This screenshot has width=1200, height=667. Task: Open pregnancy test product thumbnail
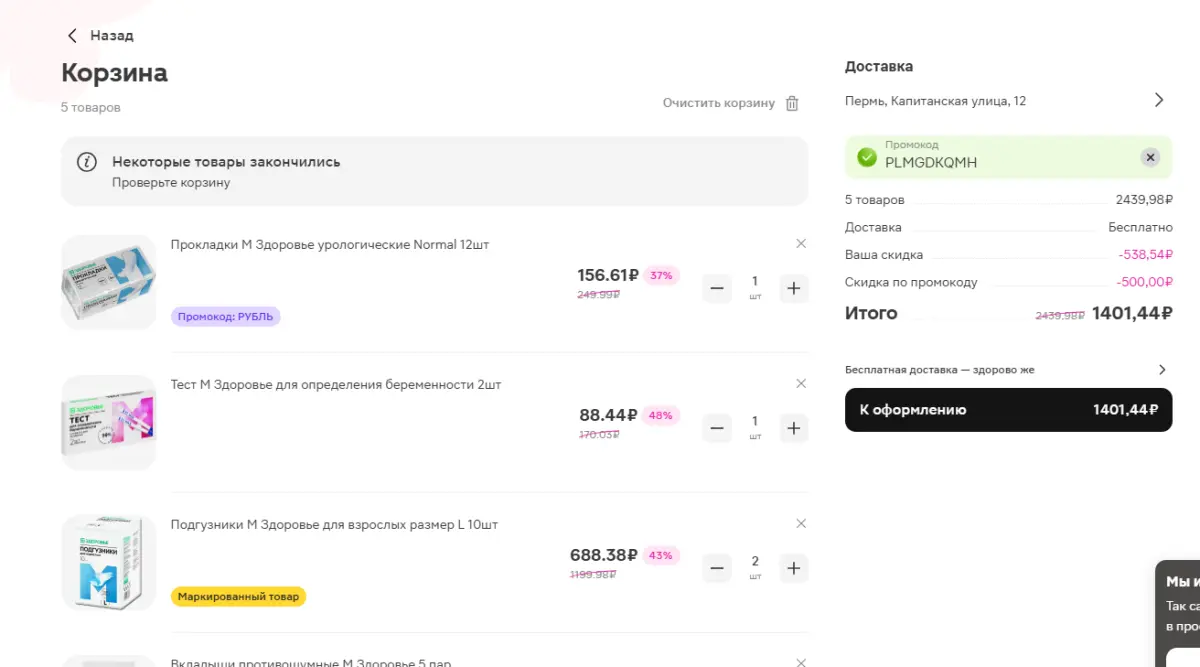click(x=109, y=422)
